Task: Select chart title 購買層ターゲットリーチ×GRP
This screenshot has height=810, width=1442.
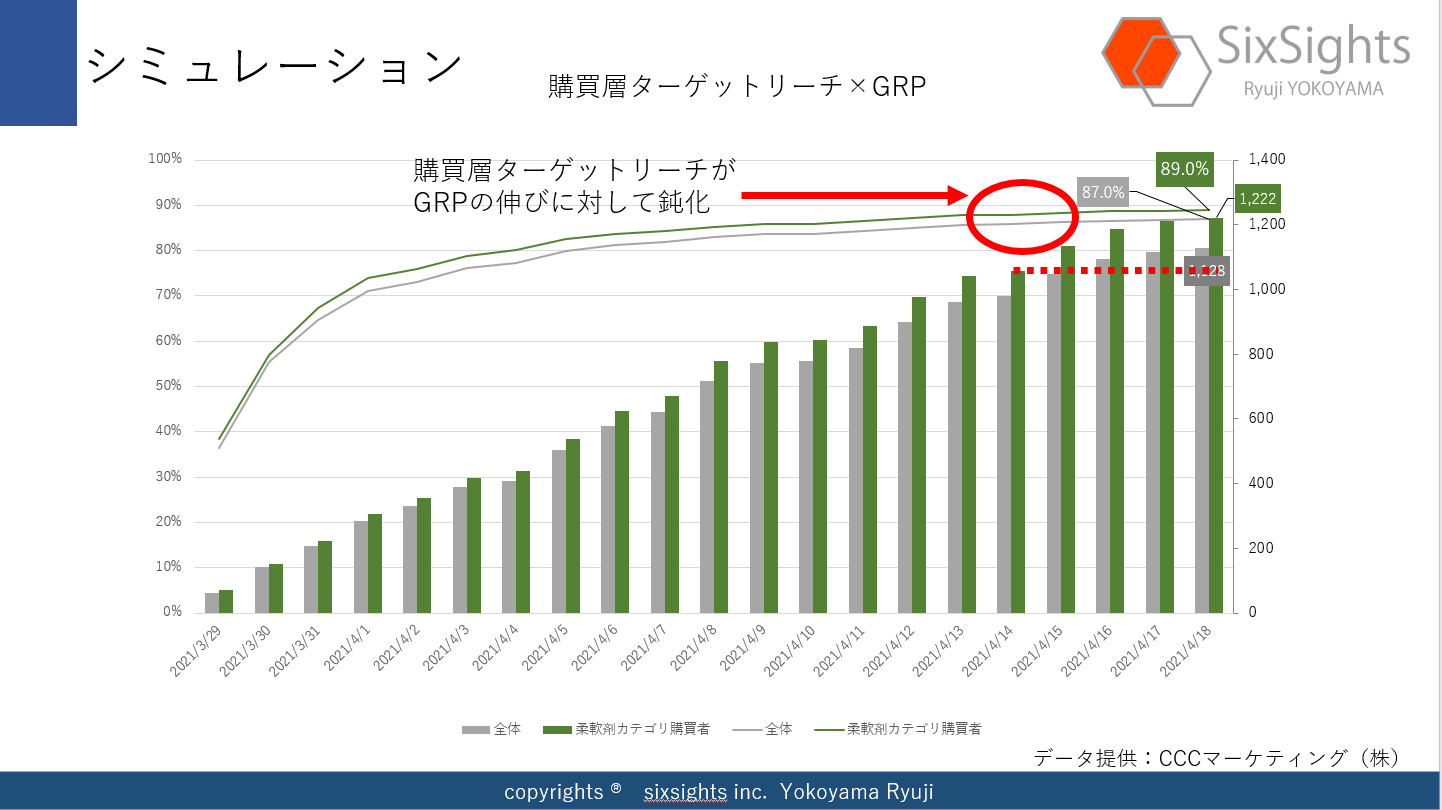Action: pos(737,87)
